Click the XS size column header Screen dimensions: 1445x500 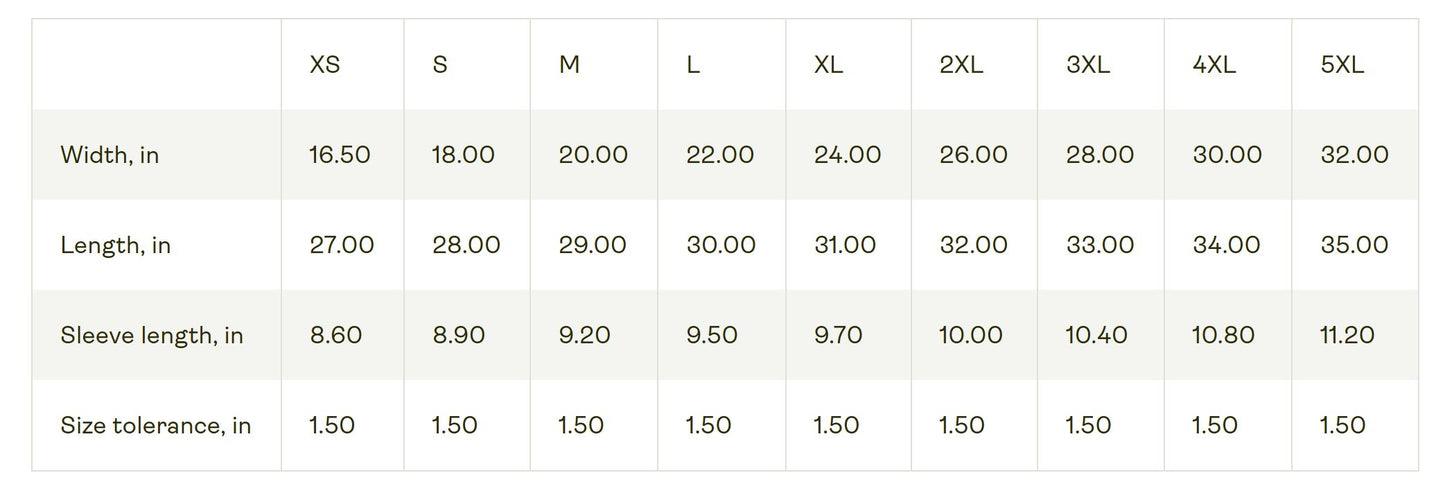click(325, 65)
